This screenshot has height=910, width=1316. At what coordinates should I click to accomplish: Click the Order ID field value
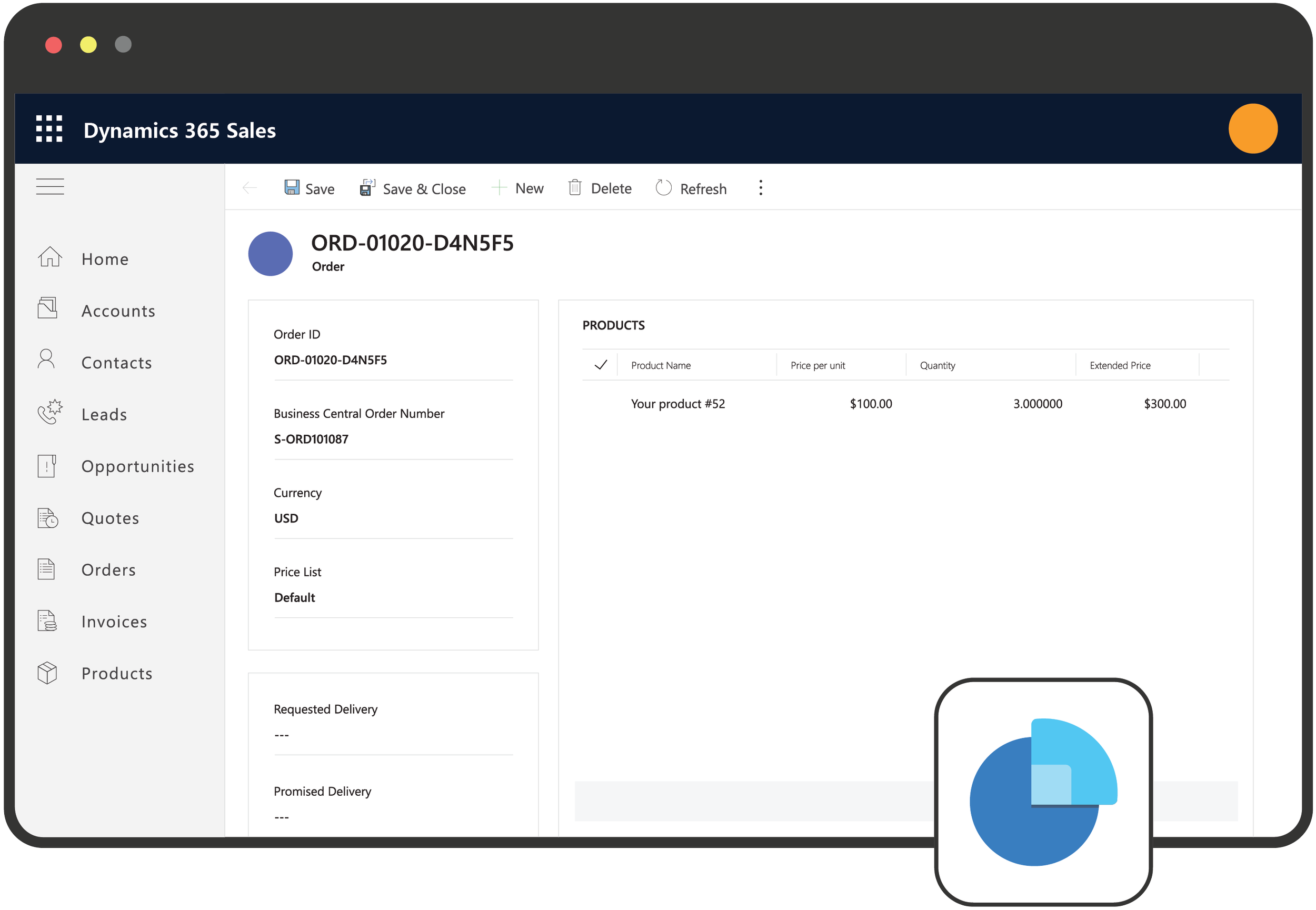[331, 360]
